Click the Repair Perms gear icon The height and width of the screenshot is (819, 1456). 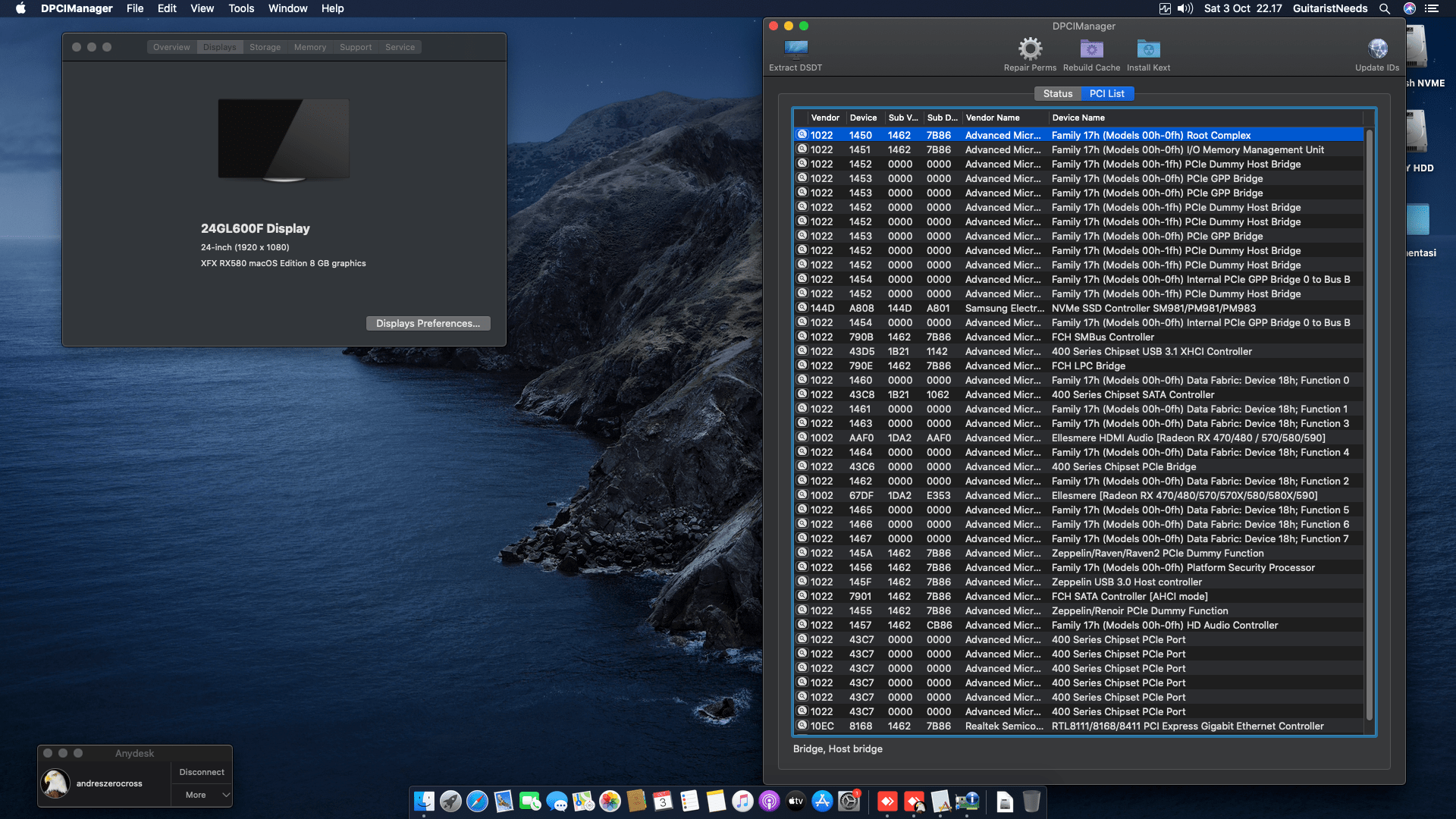[x=1030, y=49]
